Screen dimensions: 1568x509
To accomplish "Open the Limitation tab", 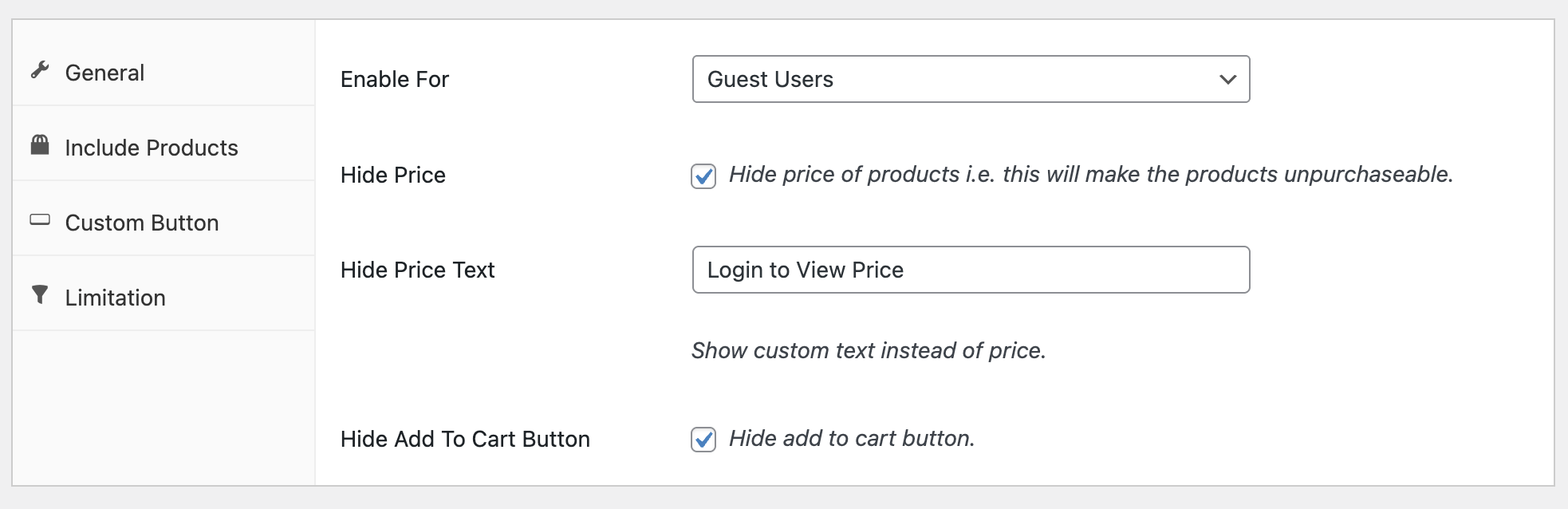I will point(115,298).
